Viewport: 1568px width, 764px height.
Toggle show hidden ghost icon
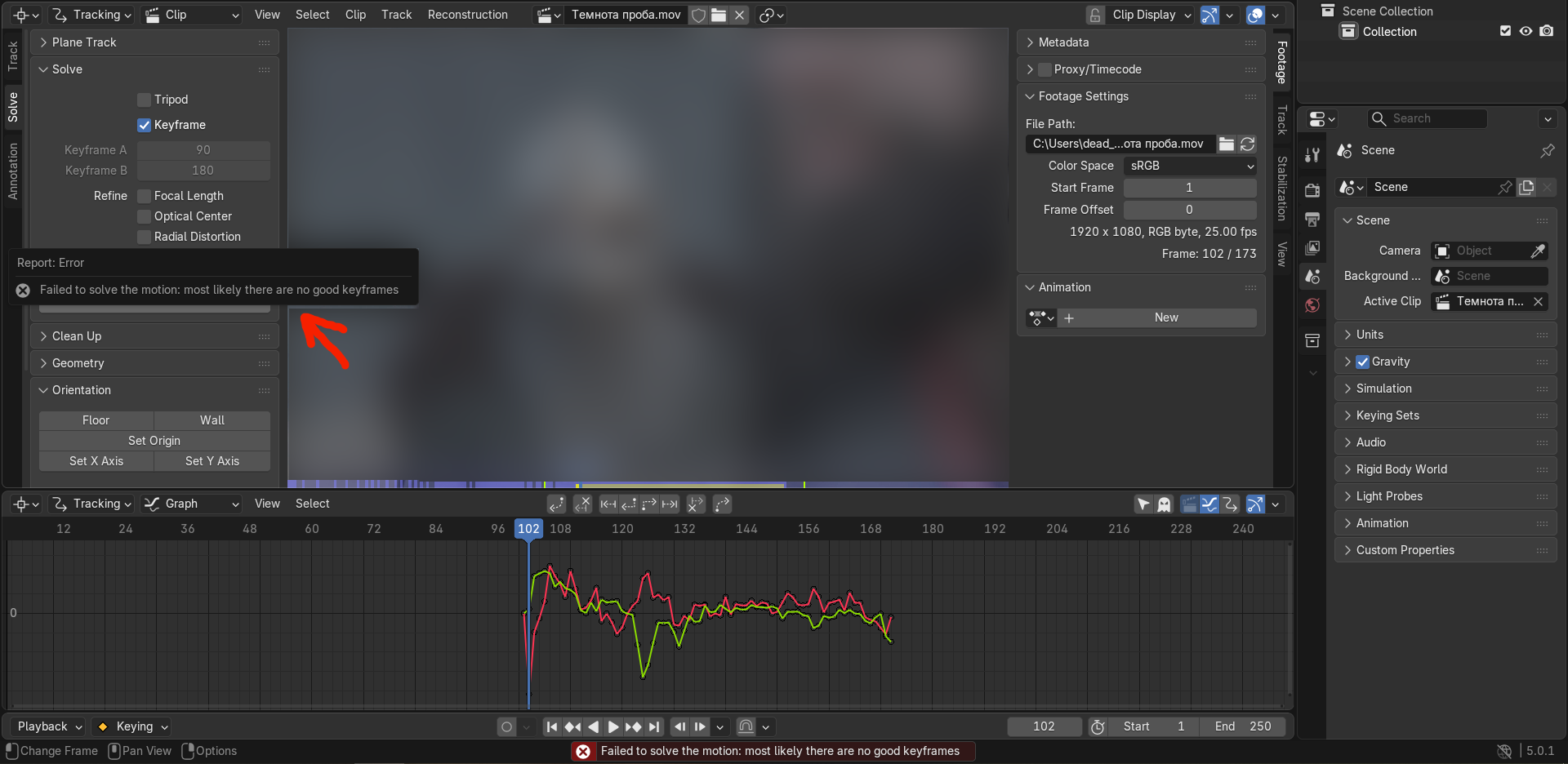click(x=1164, y=504)
